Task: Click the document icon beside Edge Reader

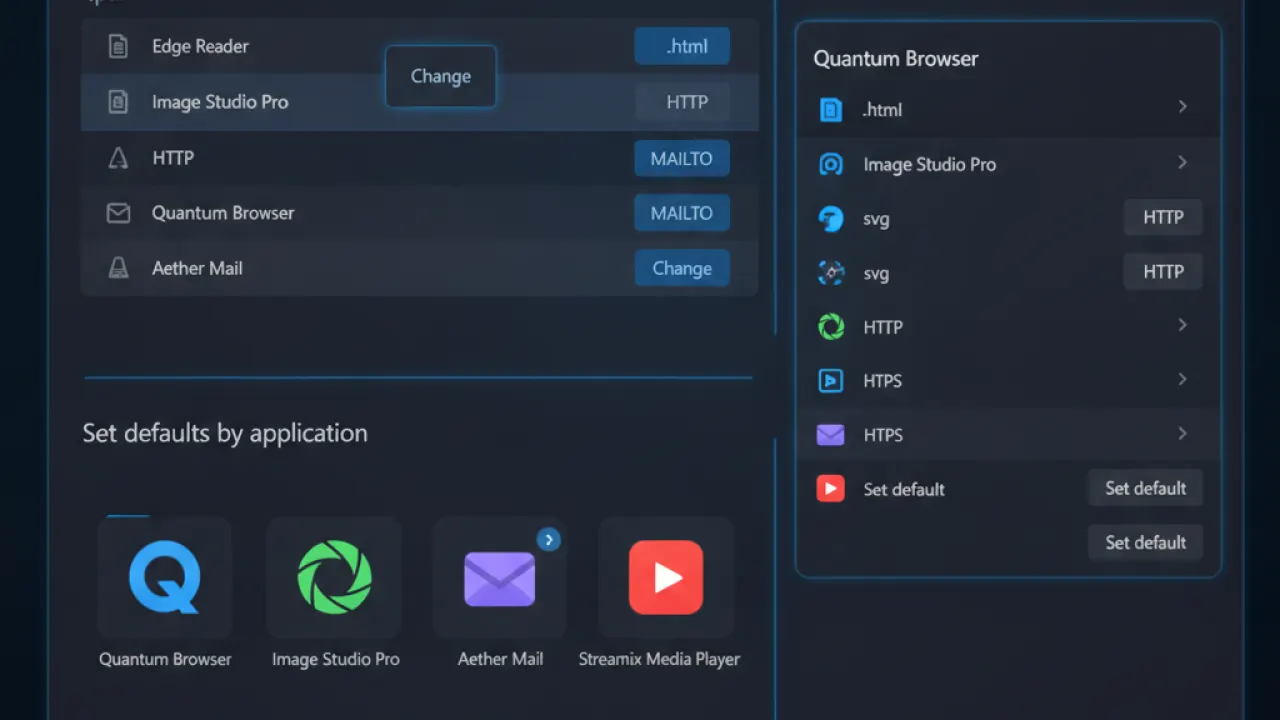Action: (x=118, y=46)
